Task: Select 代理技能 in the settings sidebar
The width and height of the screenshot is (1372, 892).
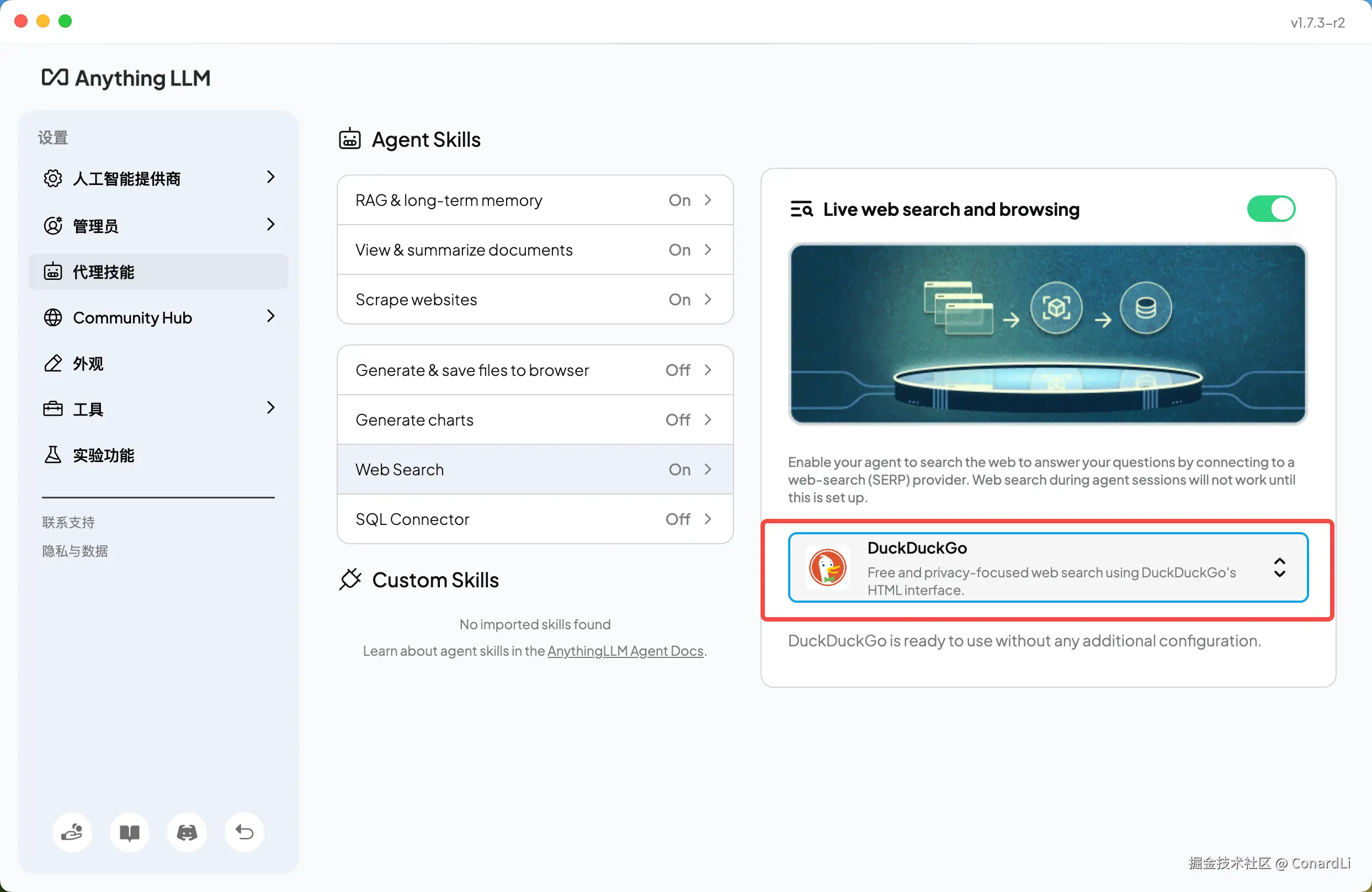Action: (158, 272)
